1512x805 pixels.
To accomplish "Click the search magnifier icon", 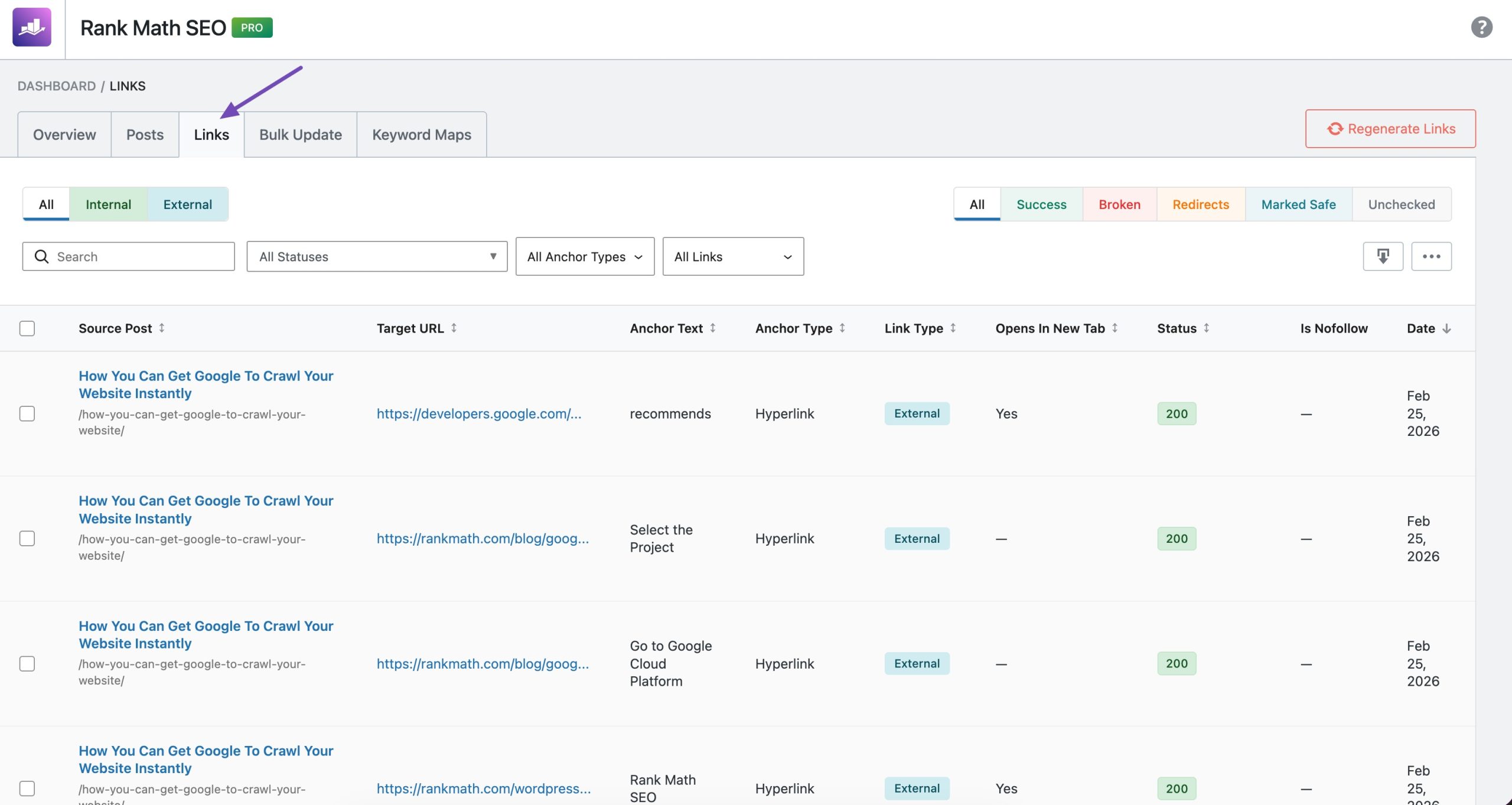I will [x=41, y=256].
